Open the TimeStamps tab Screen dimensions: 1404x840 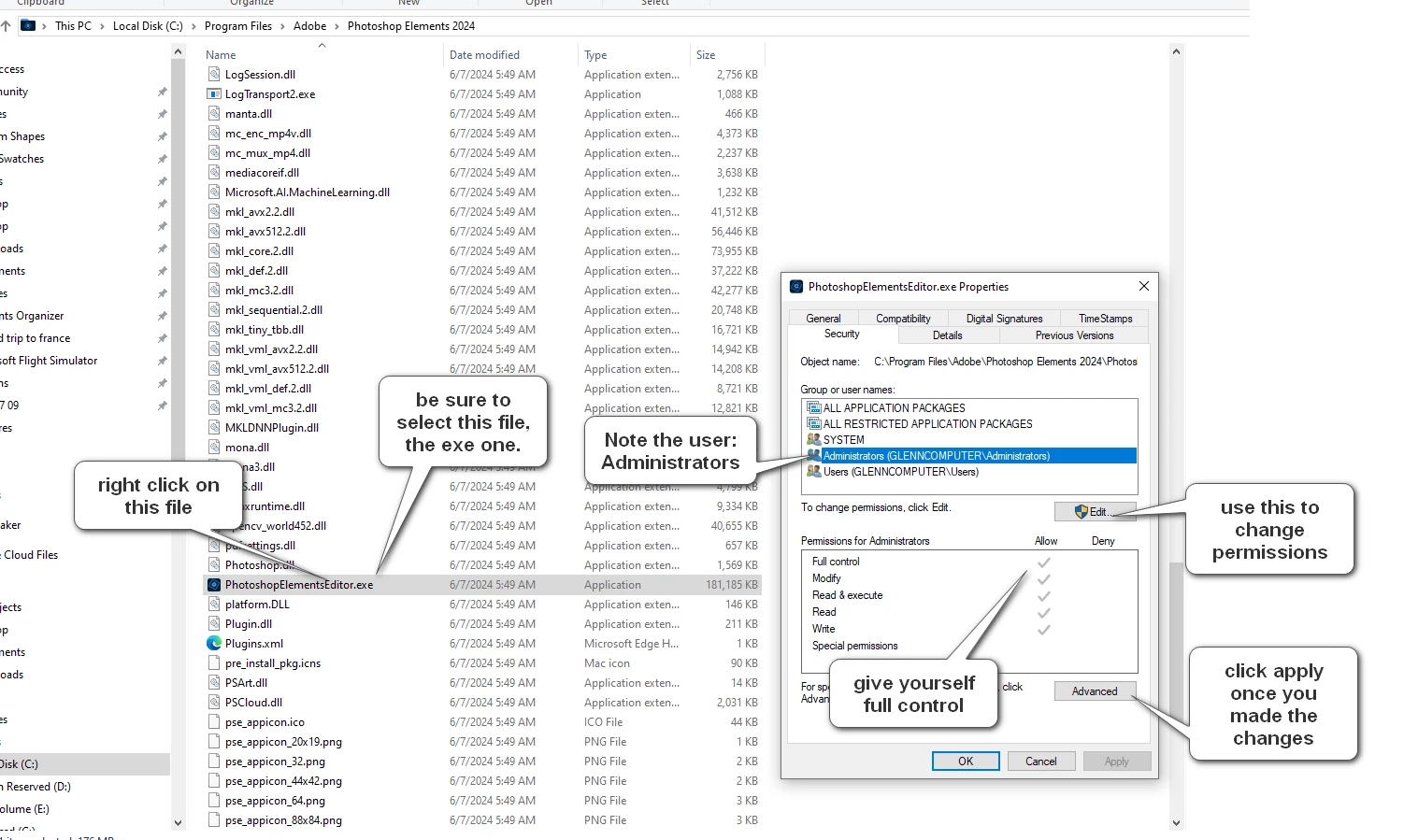pos(1105,319)
